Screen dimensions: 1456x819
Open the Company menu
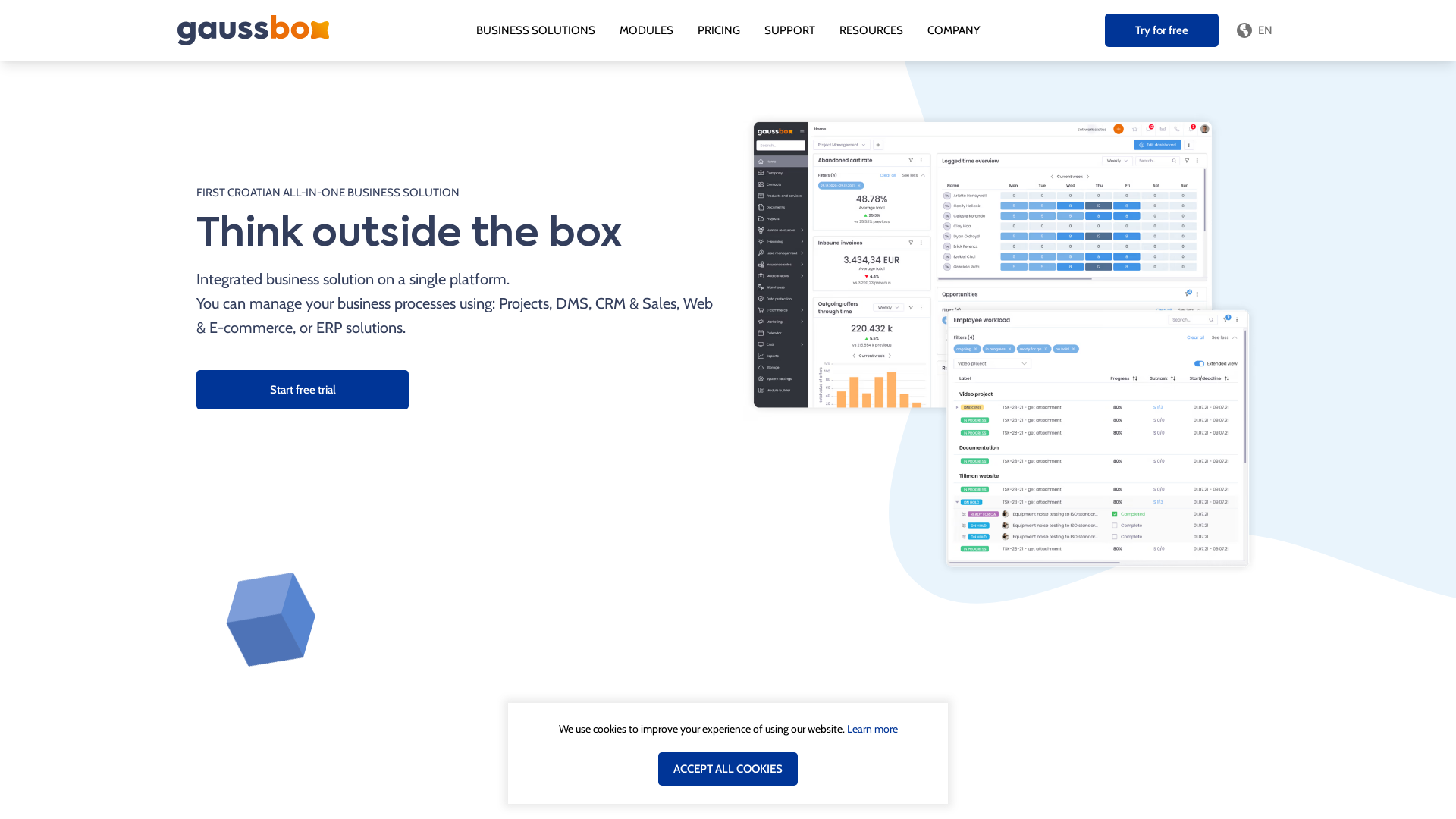point(953,30)
